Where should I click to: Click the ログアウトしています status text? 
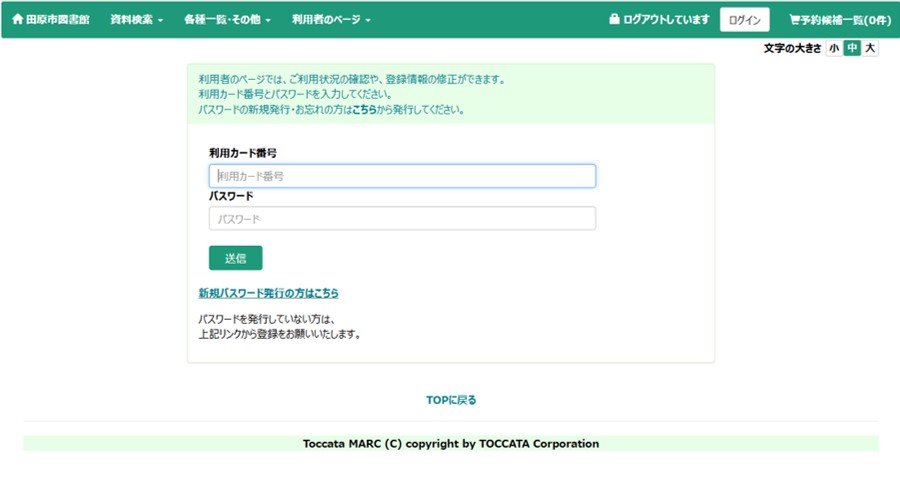(660, 20)
